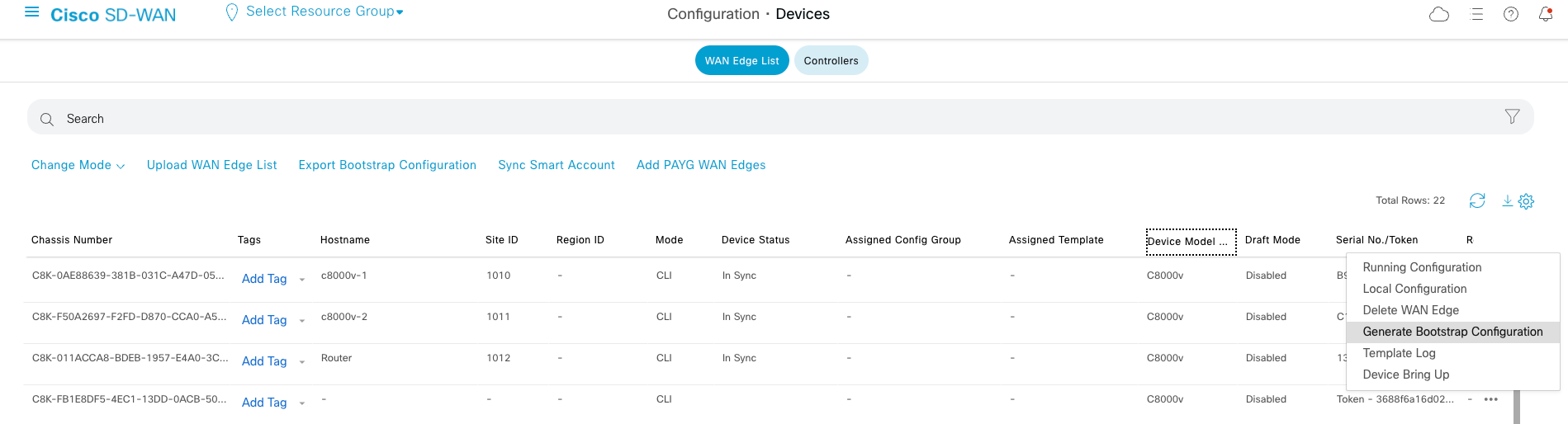Open the Change Mode dropdown
Screen dimensions: 1568x424
[78, 165]
